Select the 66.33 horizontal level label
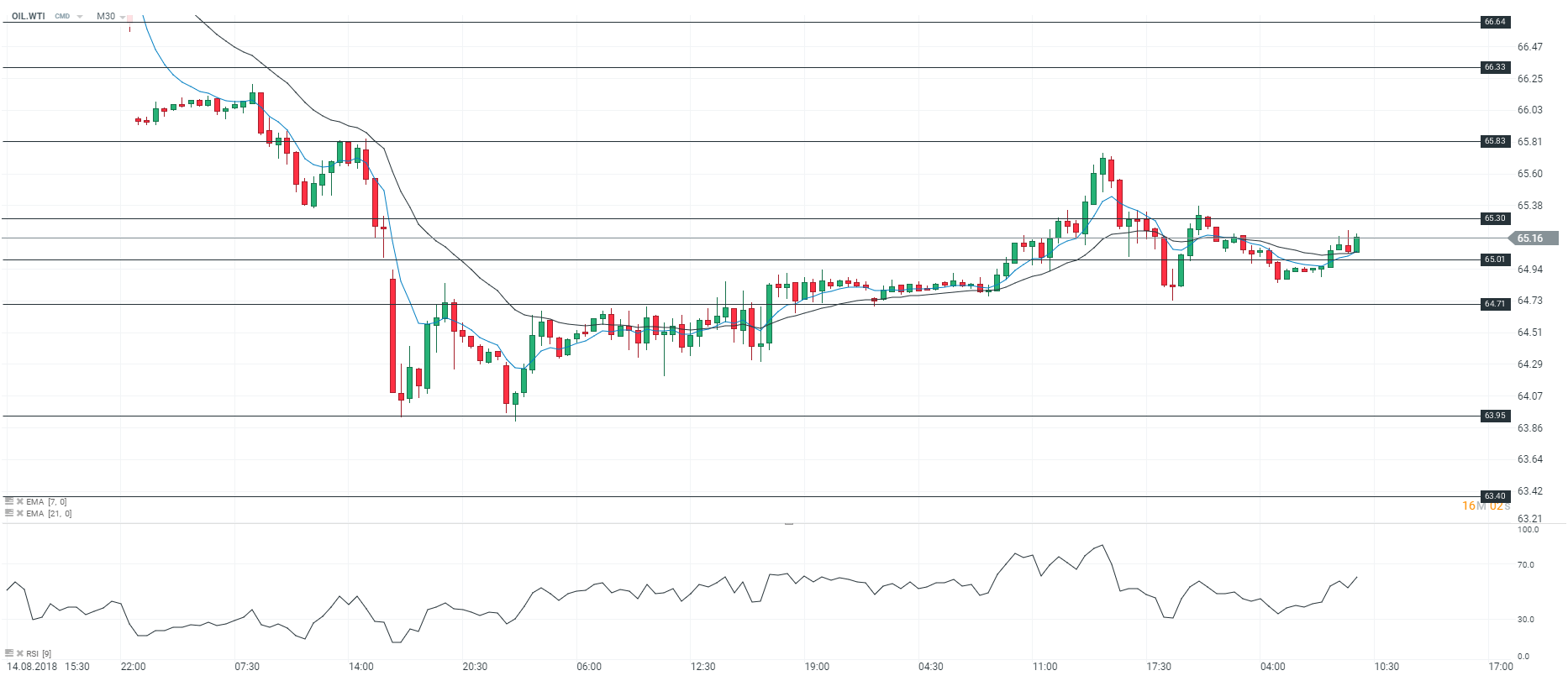Screen dimensions: 1568x681 tap(1495, 67)
